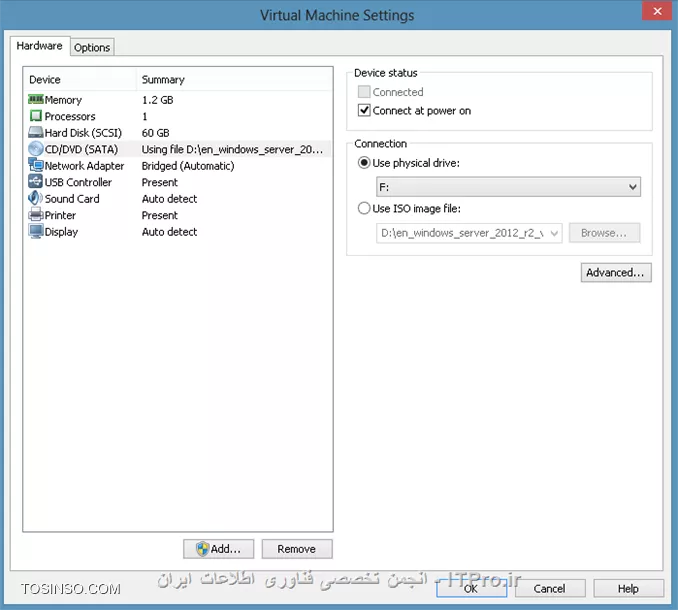Select Use physical drive radio option
This screenshot has width=678, height=610.
tap(364, 163)
